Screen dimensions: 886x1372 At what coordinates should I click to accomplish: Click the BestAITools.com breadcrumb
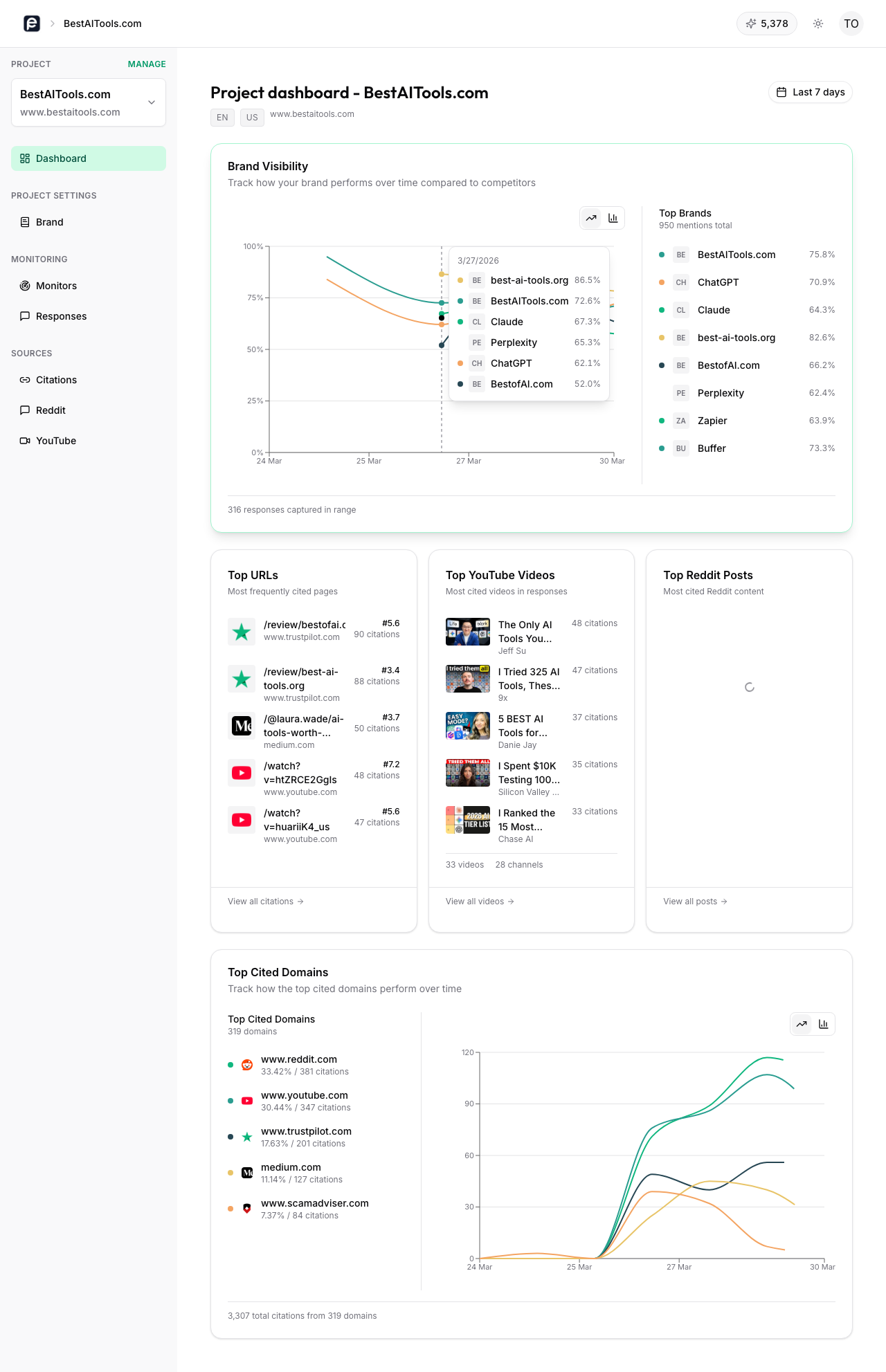(x=102, y=24)
